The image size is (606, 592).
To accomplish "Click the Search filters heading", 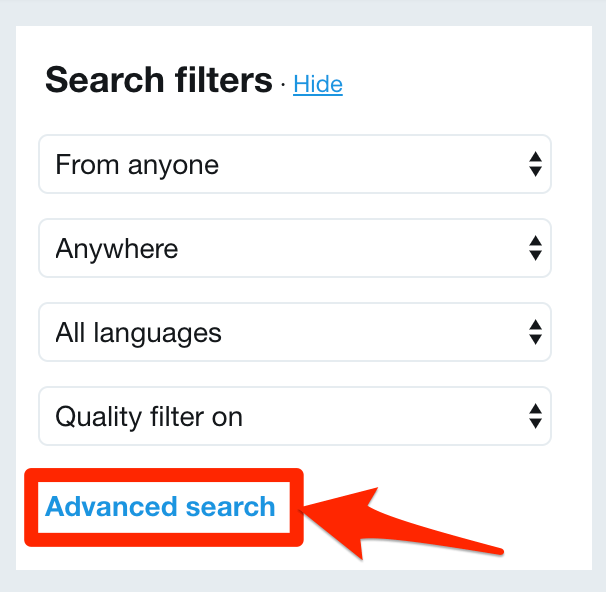I will click(158, 80).
